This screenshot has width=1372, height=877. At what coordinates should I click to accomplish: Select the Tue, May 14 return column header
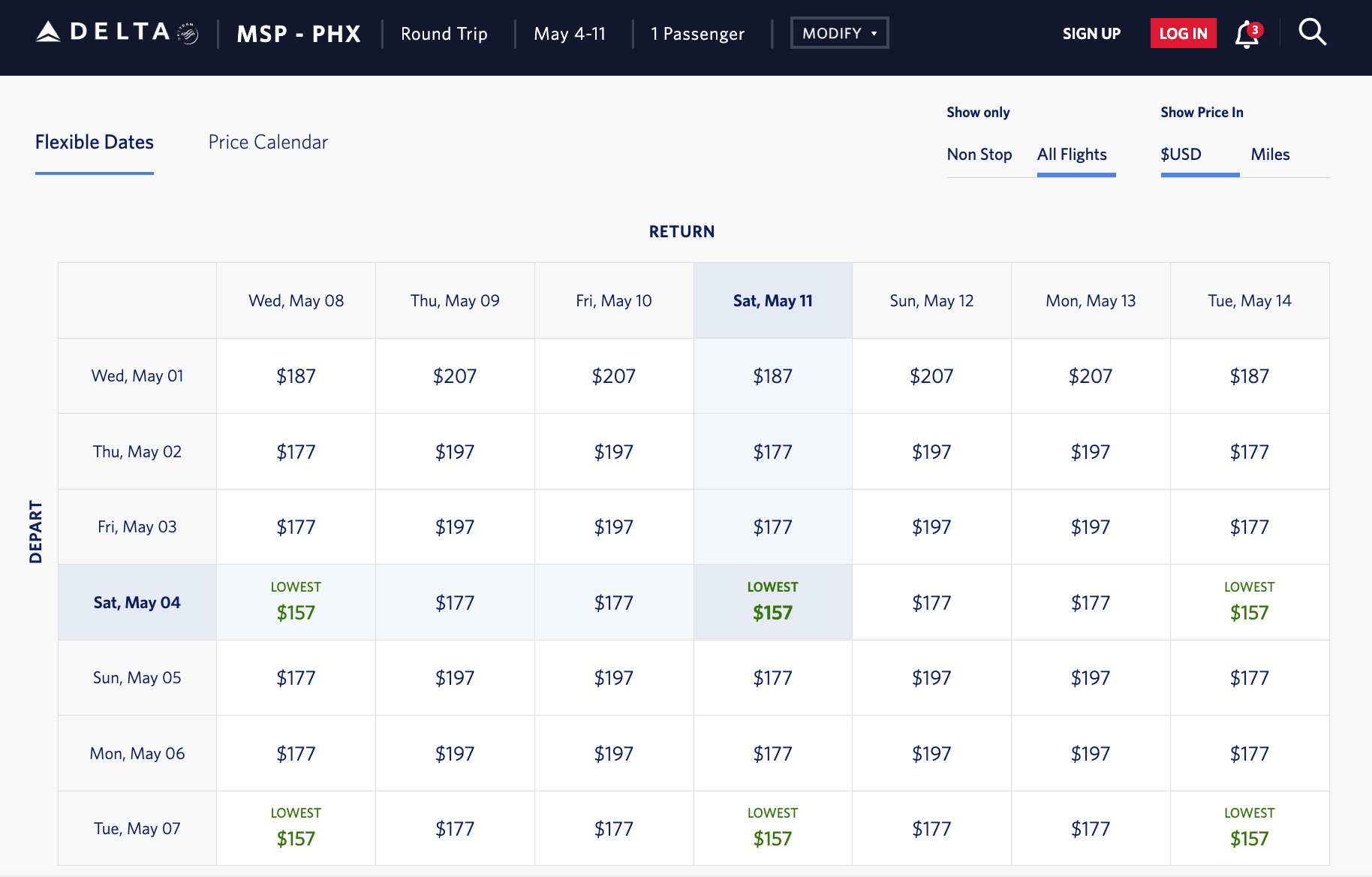coord(1249,300)
